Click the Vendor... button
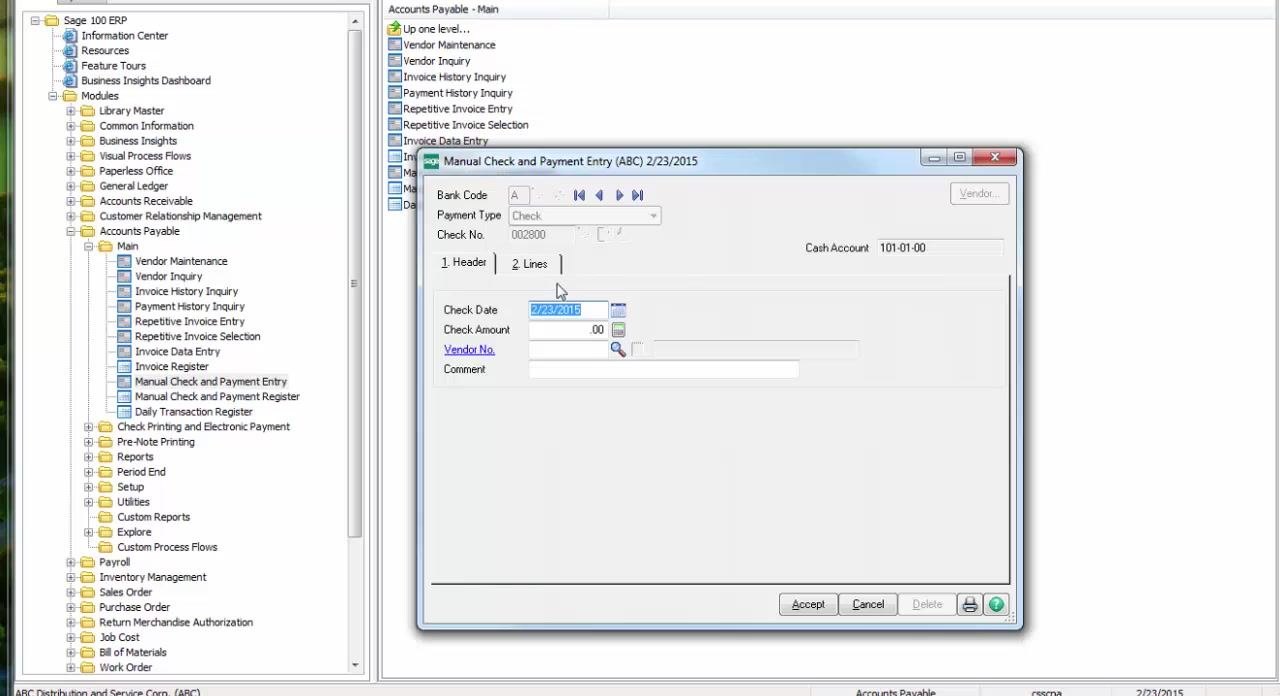The height and width of the screenshot is (696, 1280). [x=979, y=194]
